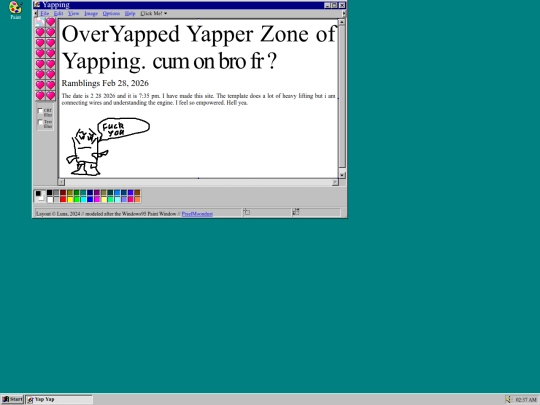Enable the CRT filter checkbox

point(40,111)
